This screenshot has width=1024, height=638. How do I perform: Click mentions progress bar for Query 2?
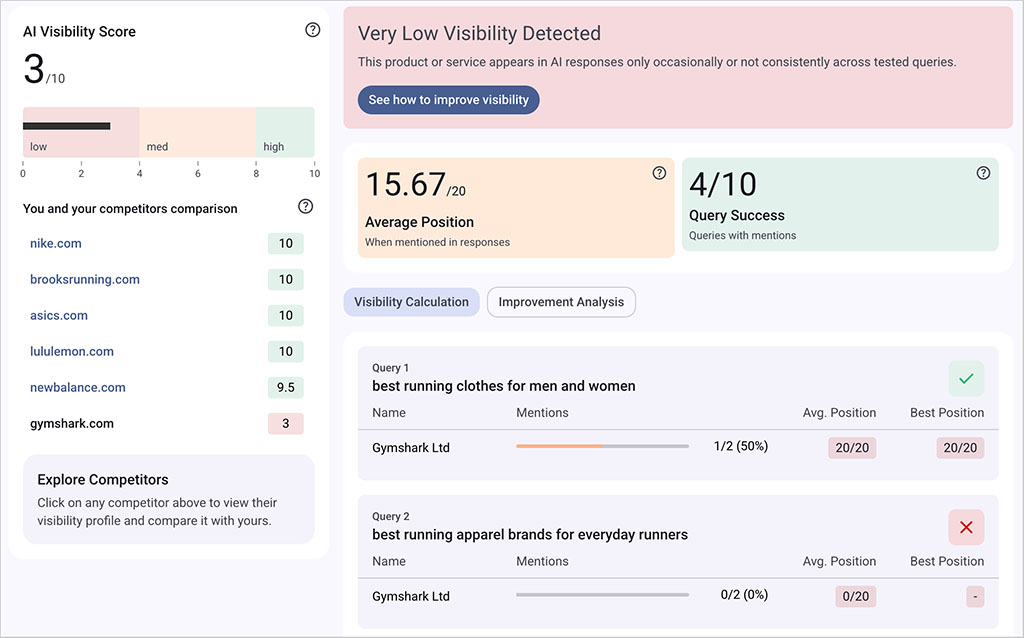point(602,595)
